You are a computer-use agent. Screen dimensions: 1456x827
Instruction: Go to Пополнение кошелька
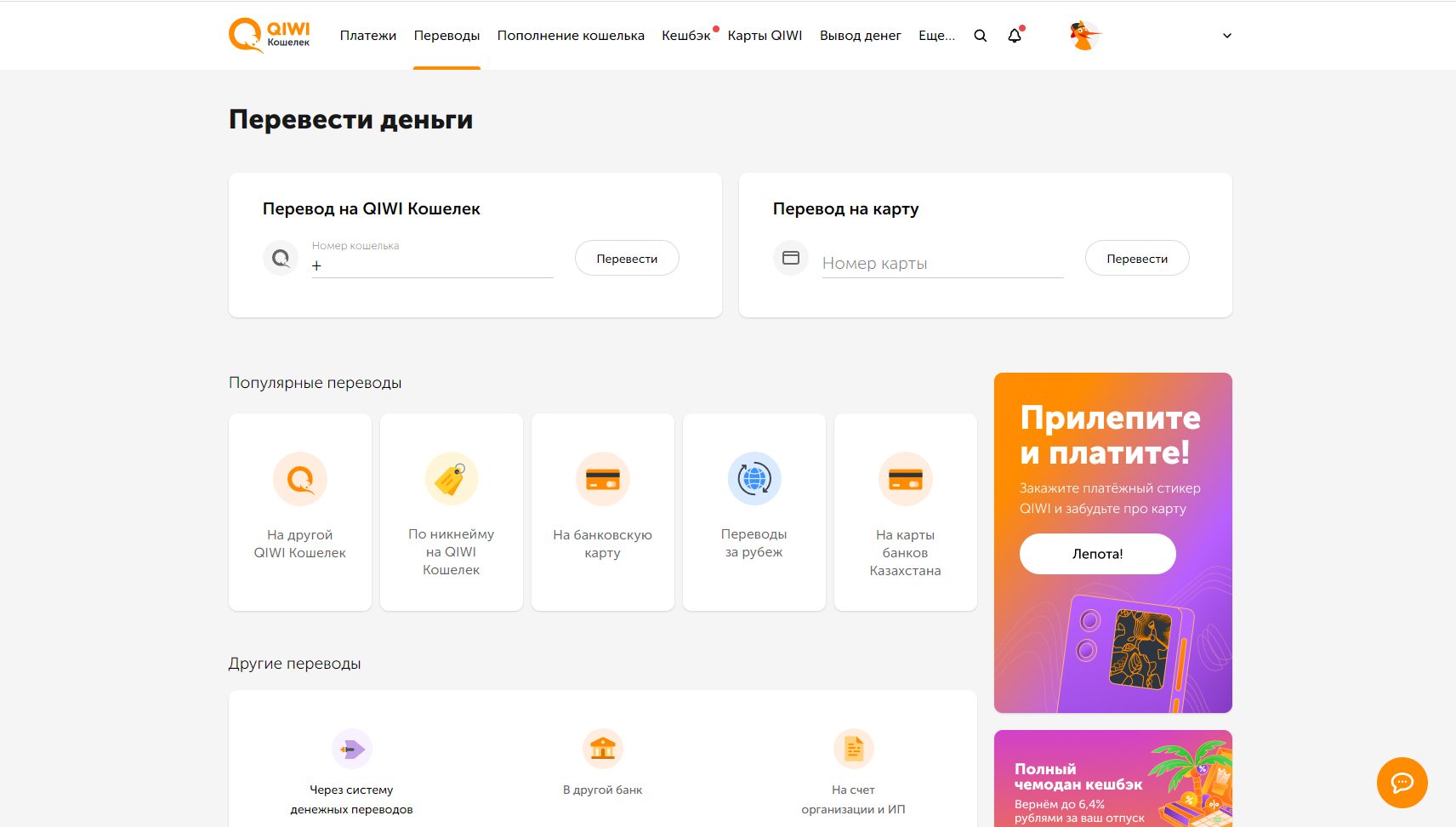tap(571, 36)
